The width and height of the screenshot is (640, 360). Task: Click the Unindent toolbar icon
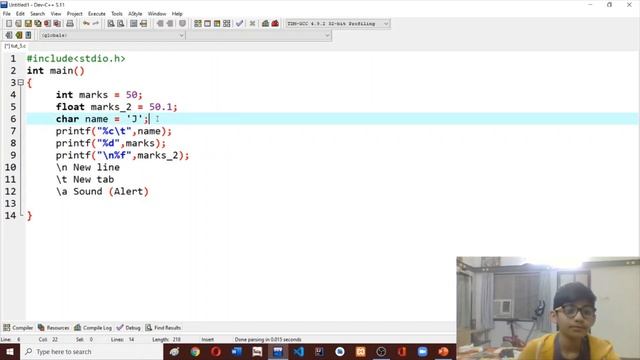point(170,24)
